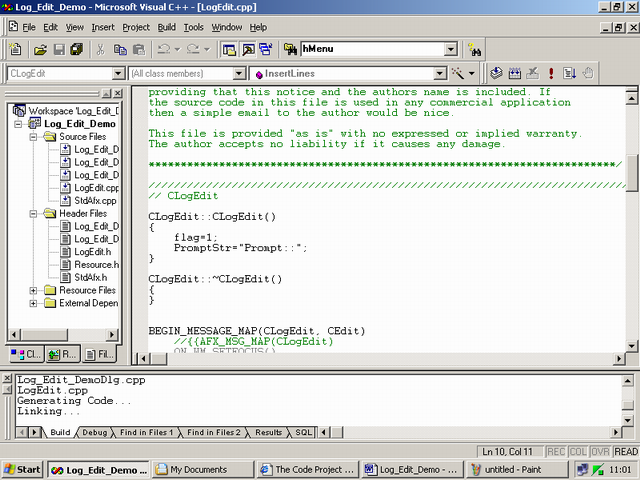Click the Build project icon
640x480 pixels.
(515, 73)
